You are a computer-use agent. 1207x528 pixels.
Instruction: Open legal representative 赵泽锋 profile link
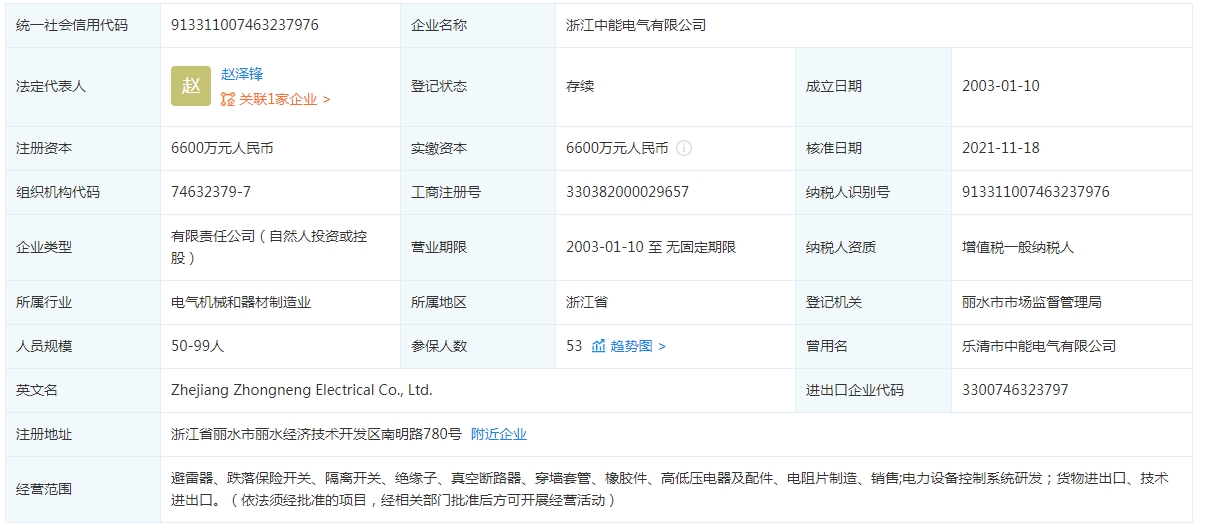point(242,74)
